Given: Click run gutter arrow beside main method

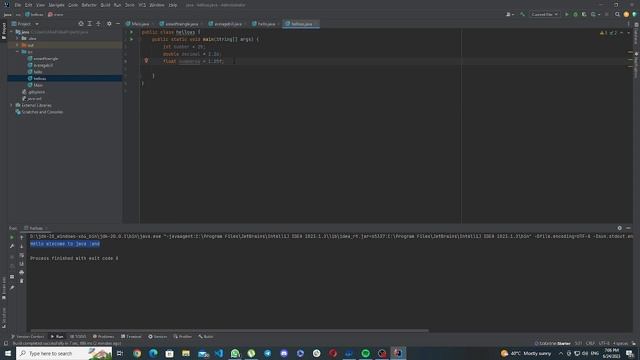Looking at the screenshot, I should click(x=131, y=39).
